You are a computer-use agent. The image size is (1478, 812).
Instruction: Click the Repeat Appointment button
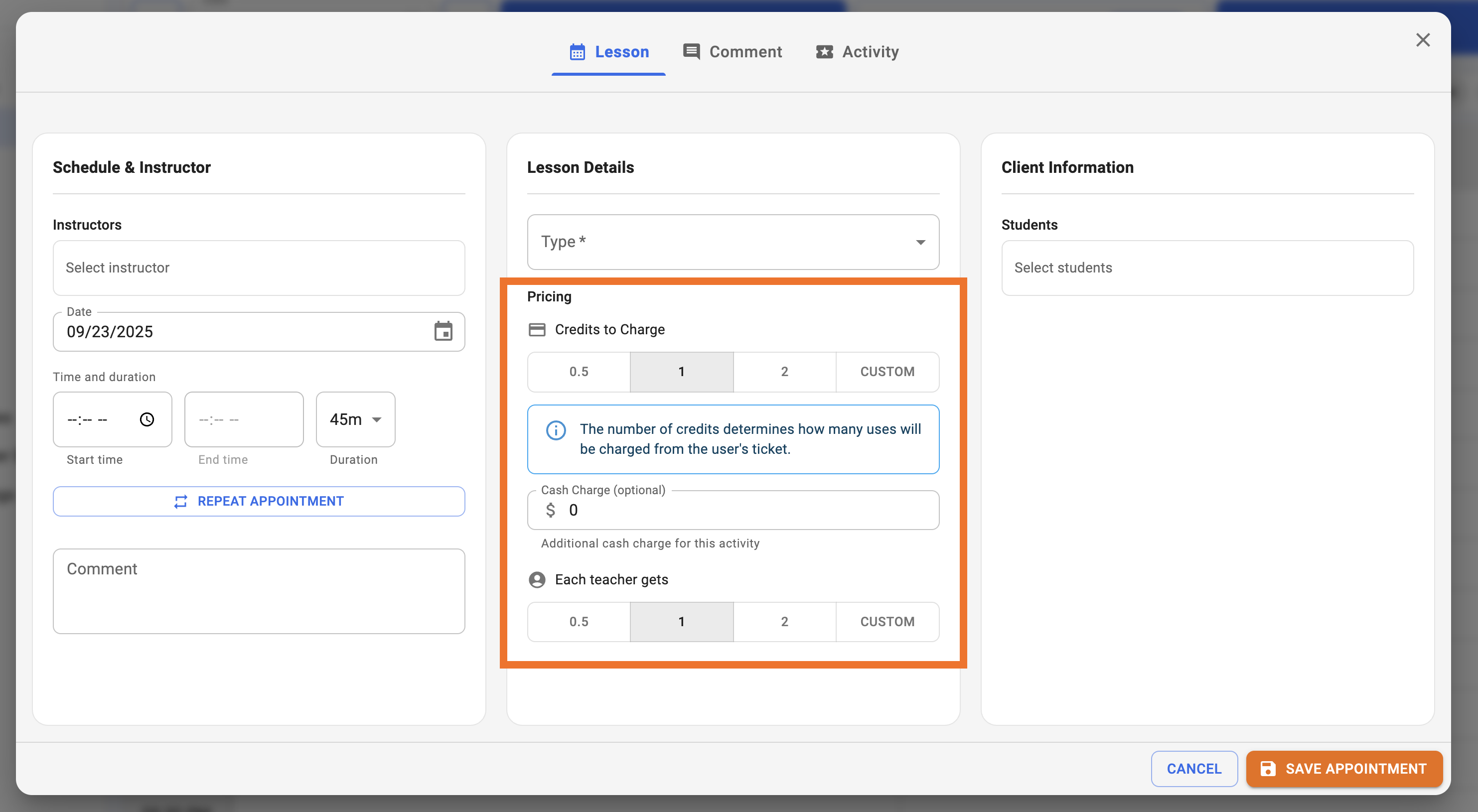258,501
